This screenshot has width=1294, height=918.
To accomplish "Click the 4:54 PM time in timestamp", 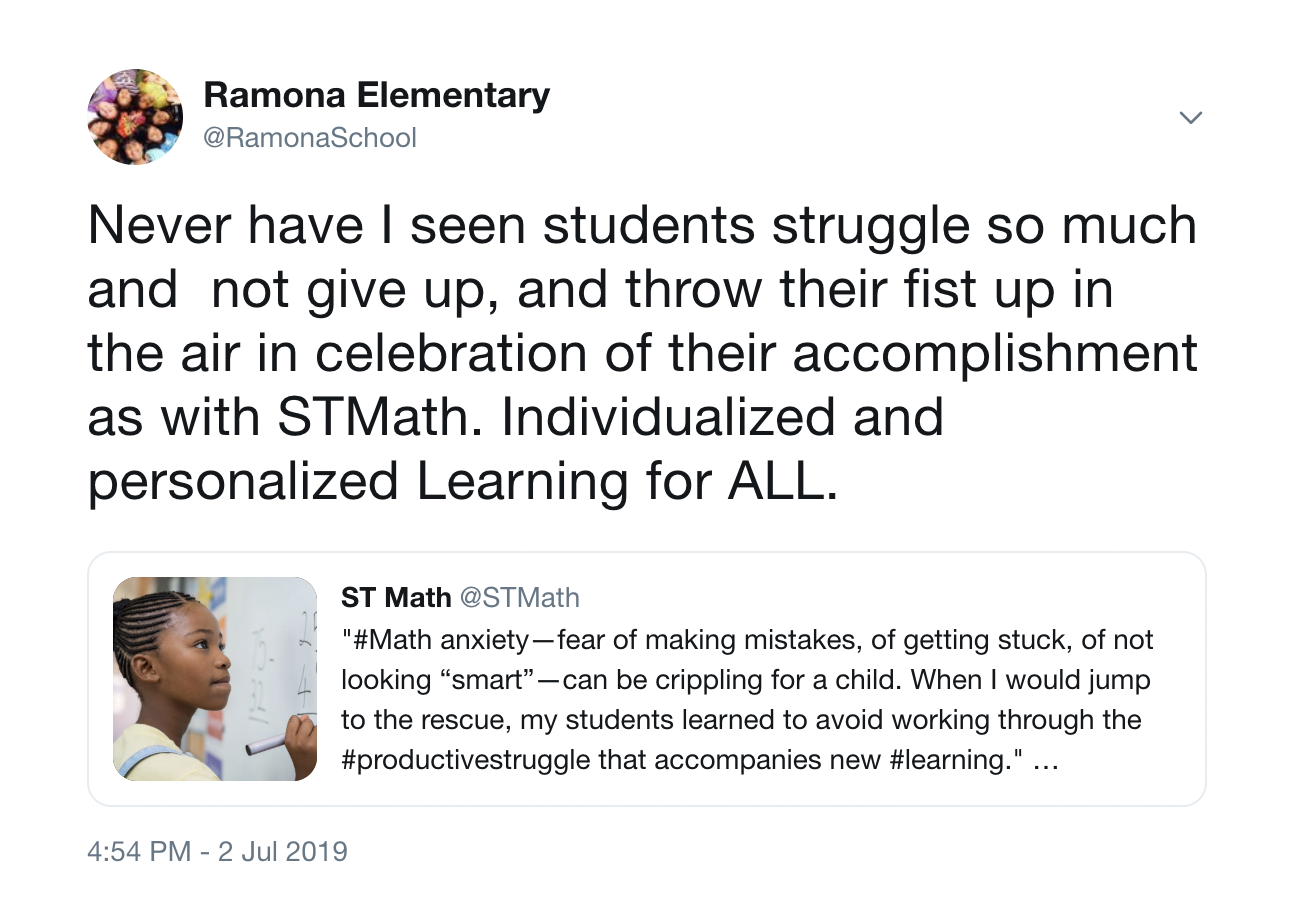I will tap(139, 852).
